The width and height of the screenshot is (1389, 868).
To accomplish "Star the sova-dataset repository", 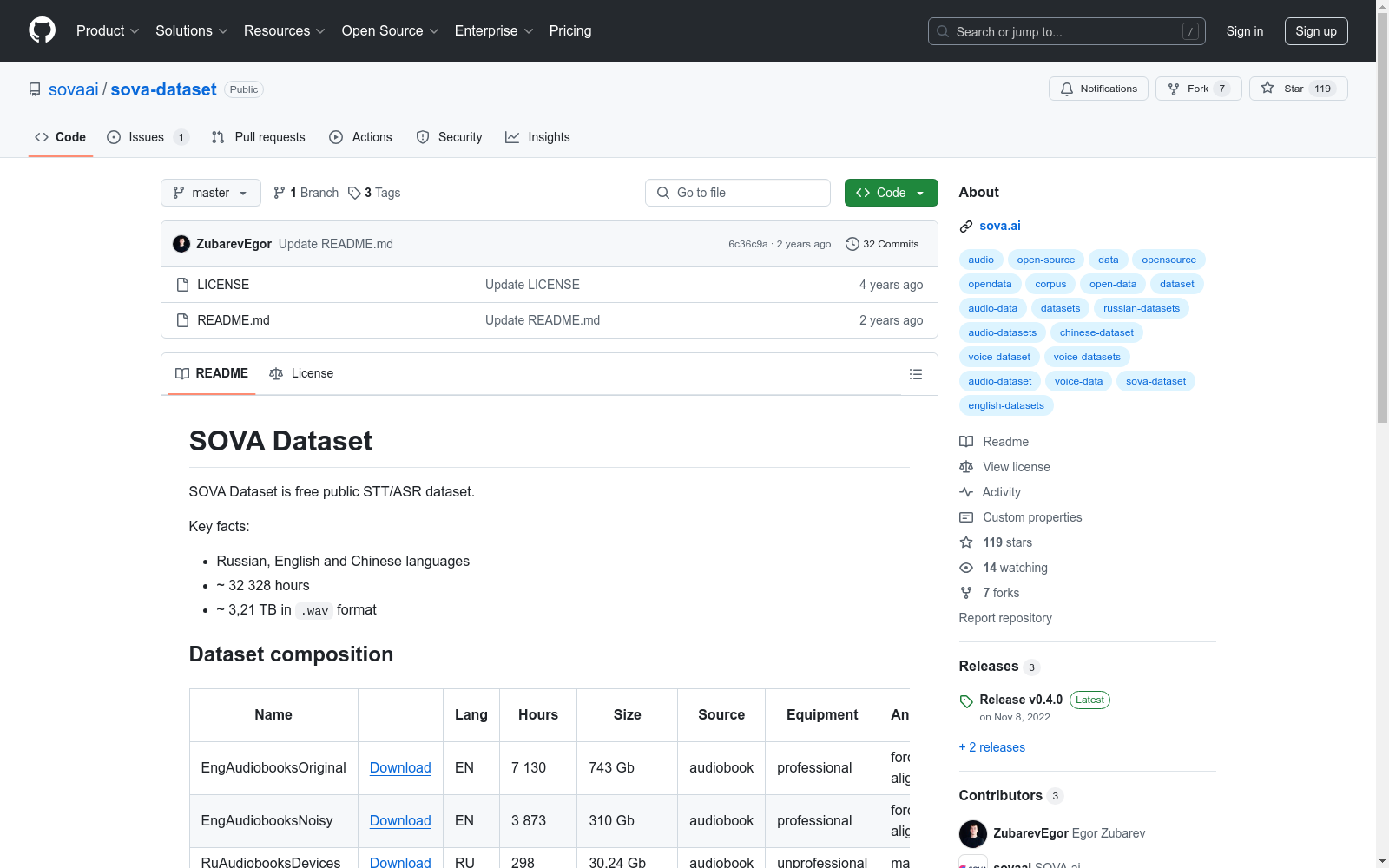I will click(1298, 89).
